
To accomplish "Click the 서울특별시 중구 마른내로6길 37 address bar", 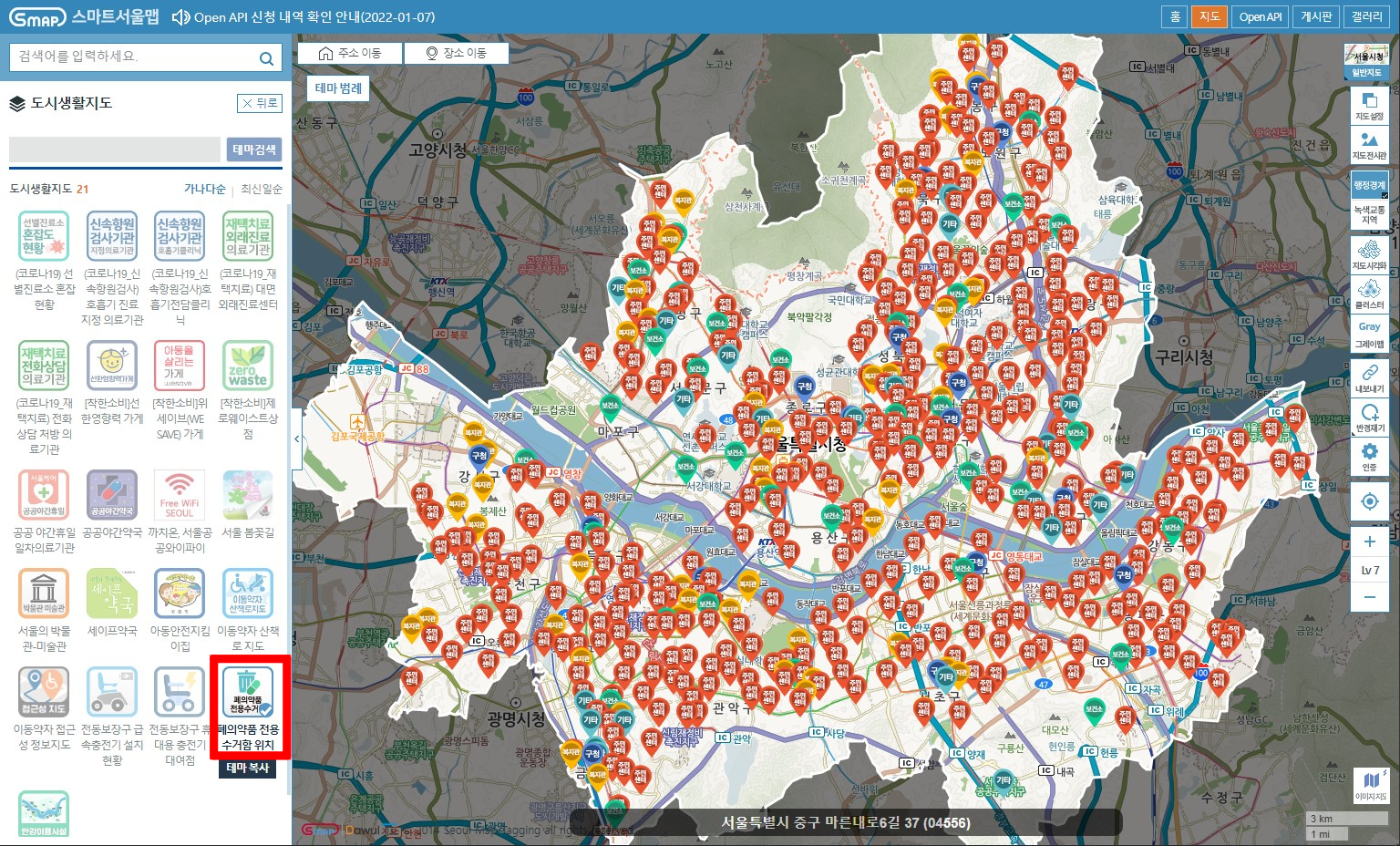I will tap(846, 822).
